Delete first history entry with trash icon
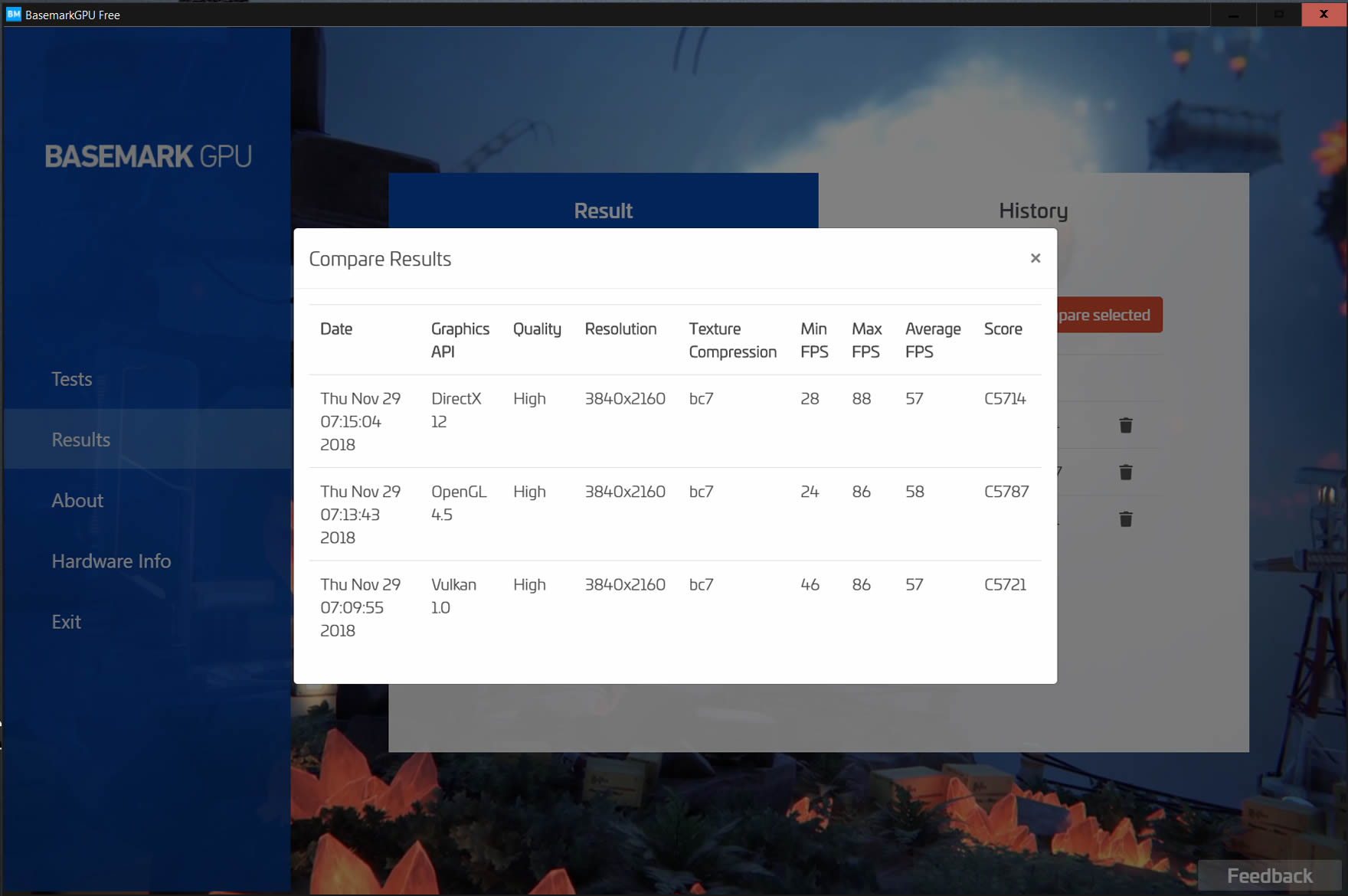Viewport: 1348px width, 896px height. pos(1125,425)
